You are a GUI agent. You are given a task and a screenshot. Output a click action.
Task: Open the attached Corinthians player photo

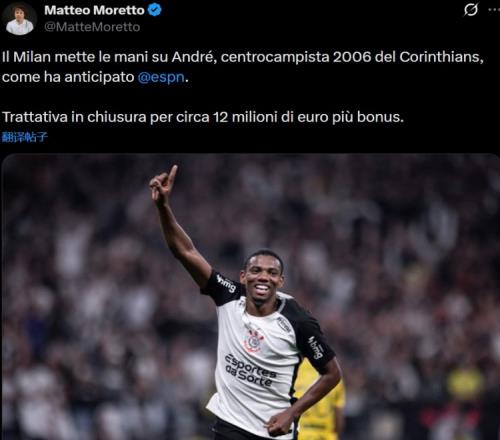click(x=250, y=297)
